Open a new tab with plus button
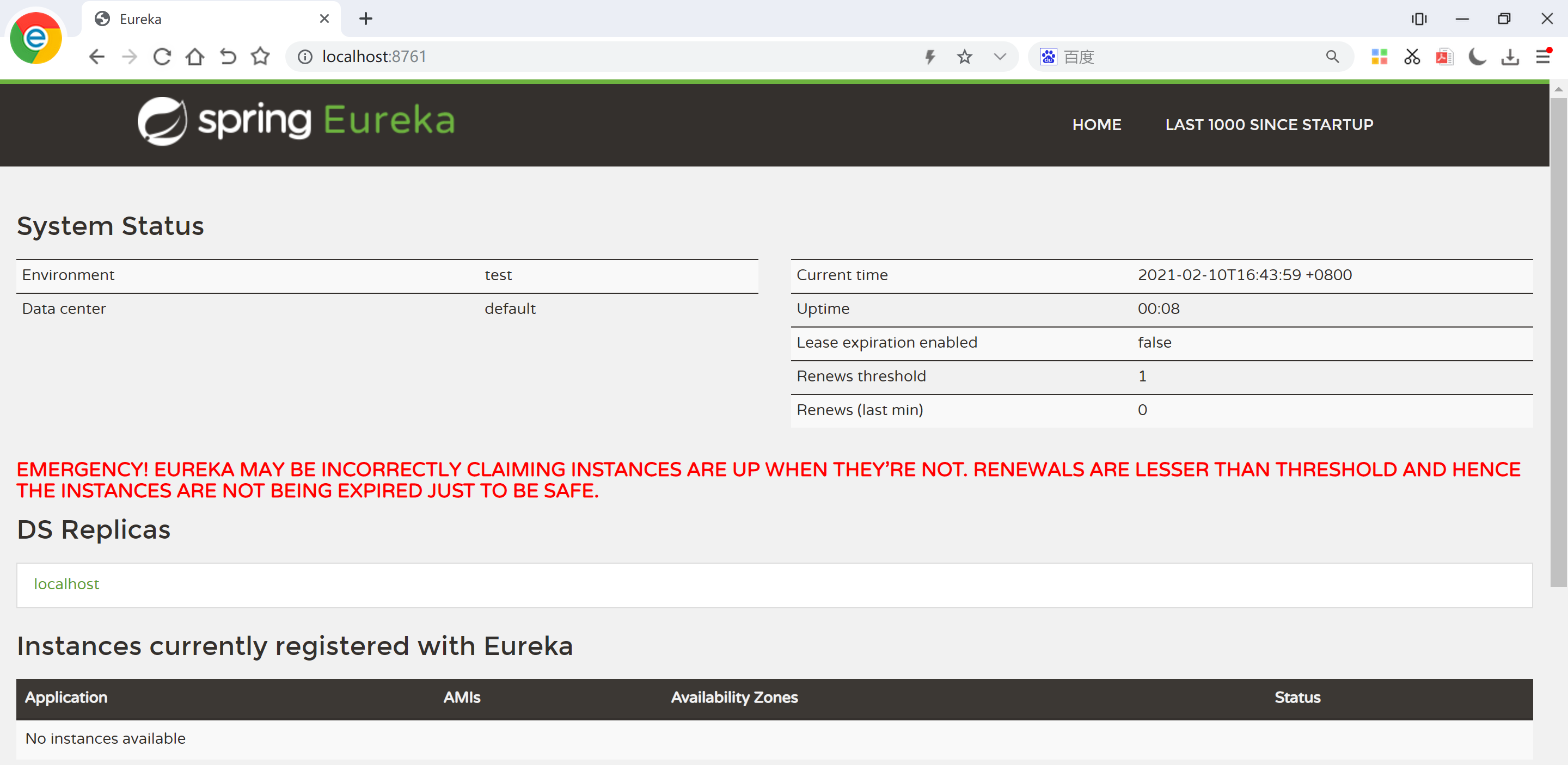The height and width of the screenshot is (765, 1568). pos(366,19)
